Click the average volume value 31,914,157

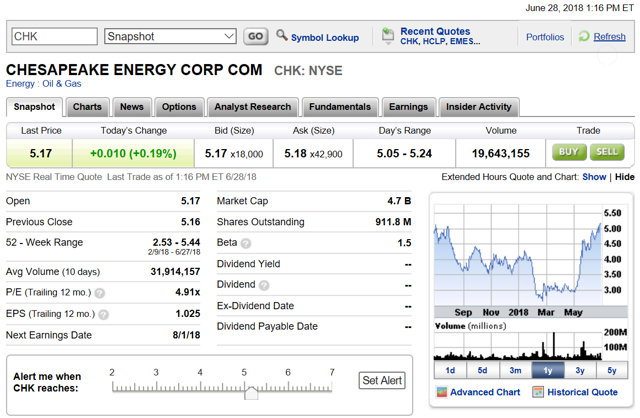click(x=175, y=272)
